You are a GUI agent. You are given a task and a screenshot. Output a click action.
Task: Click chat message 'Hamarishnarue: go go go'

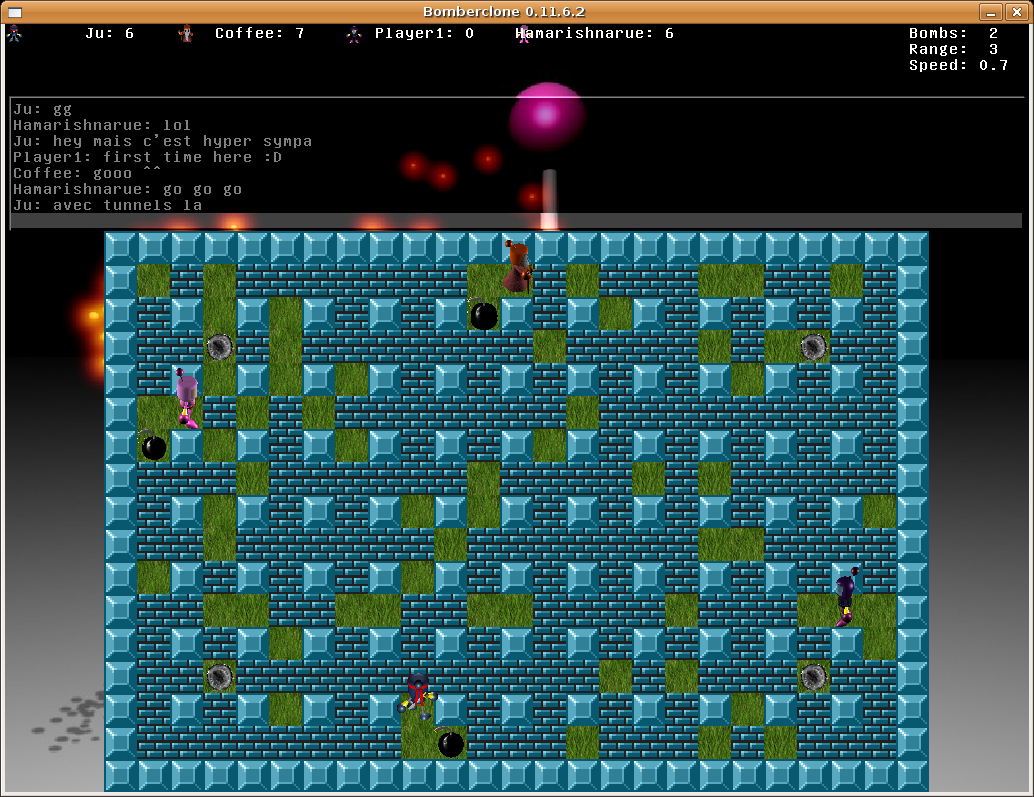pos(127,189)
